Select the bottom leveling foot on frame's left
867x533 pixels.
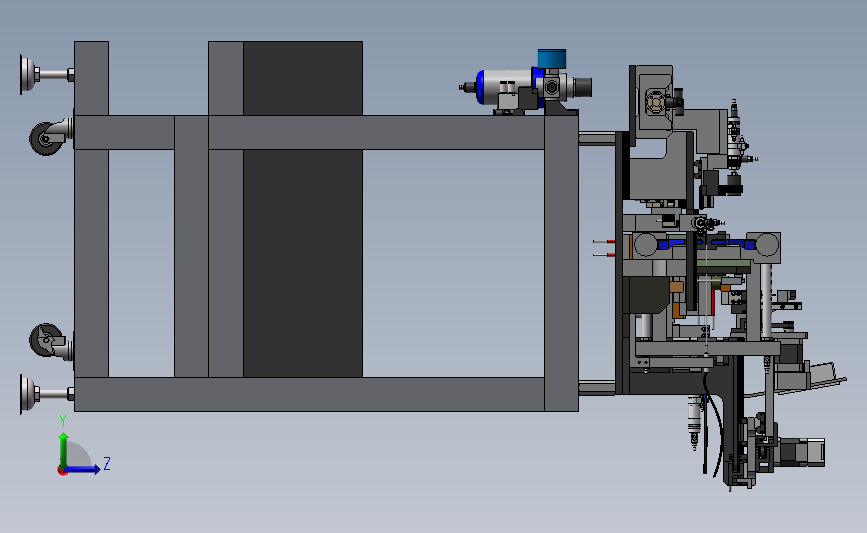pos(46,394)
